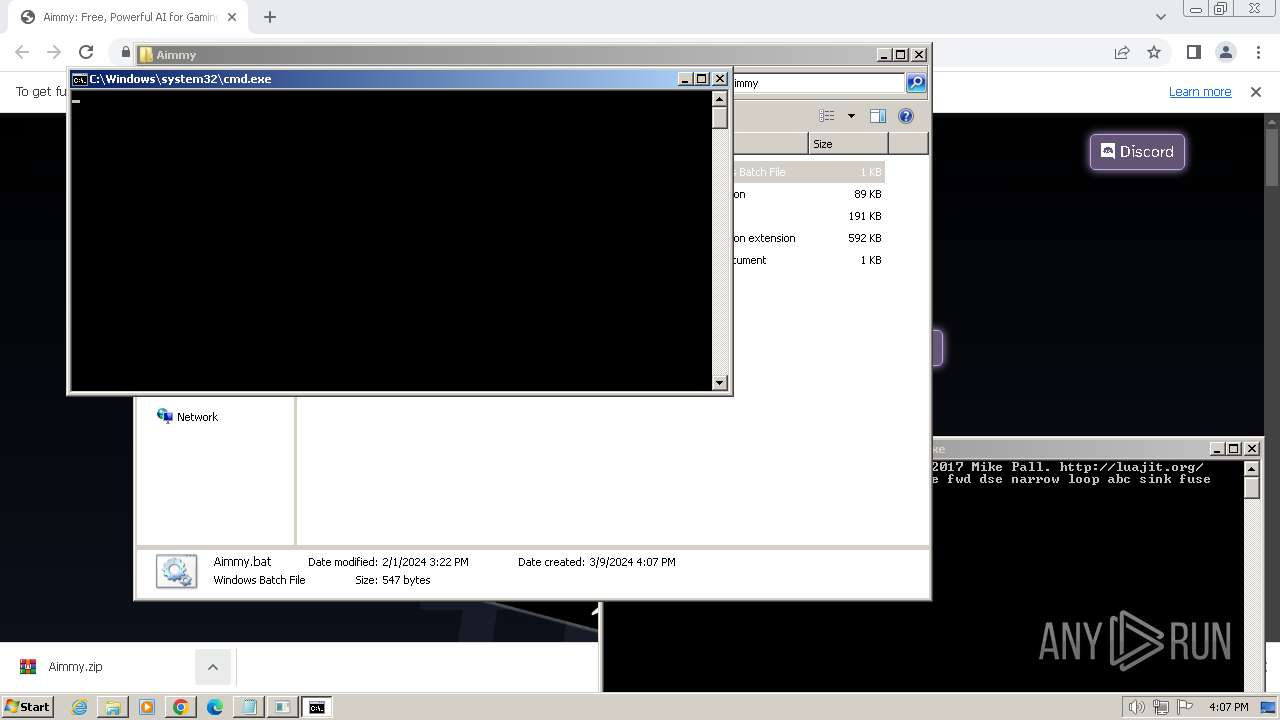
Task: Click Chrome's back navigation arrow
Action: tap(22, 52)
